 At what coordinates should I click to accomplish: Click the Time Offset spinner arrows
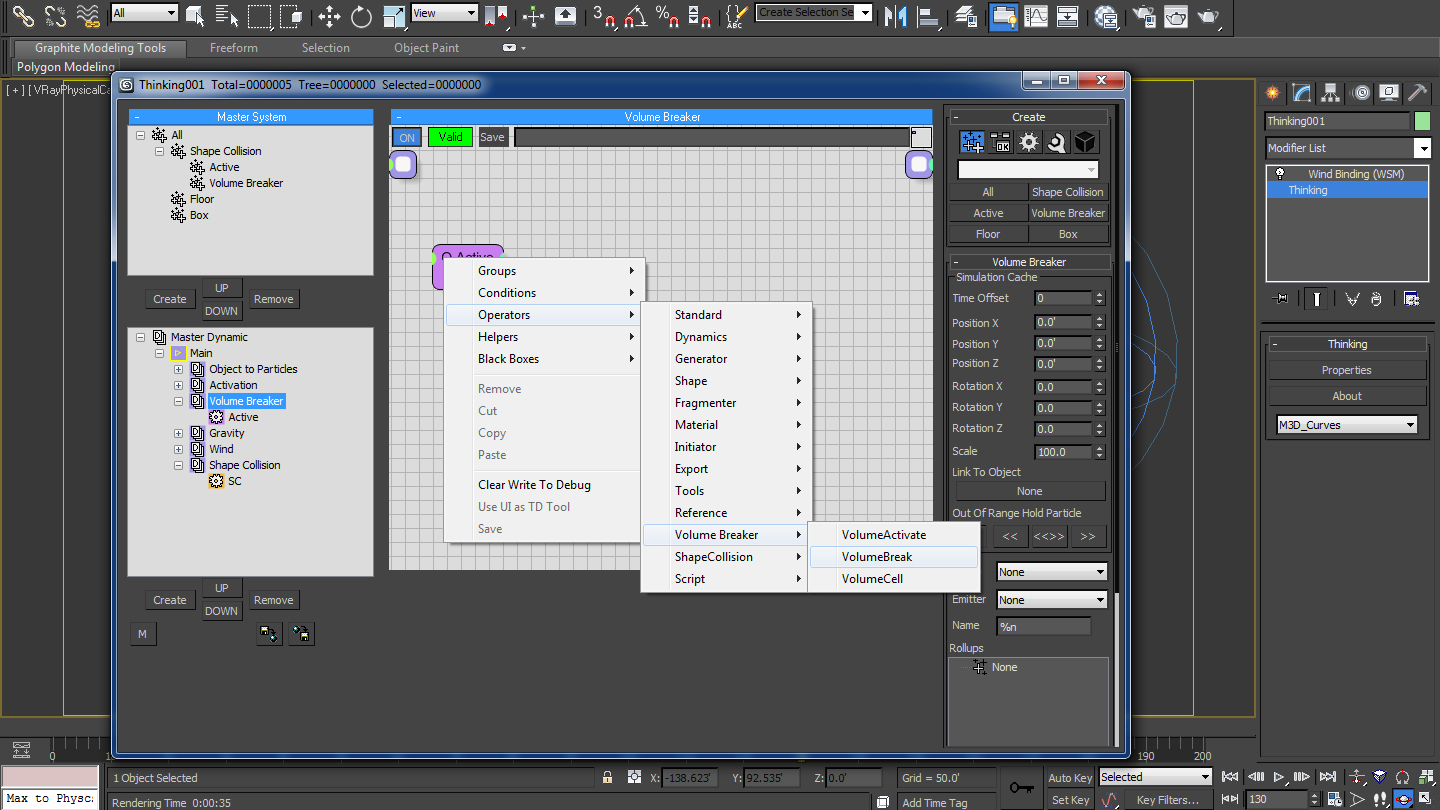tap(1099, 298)
